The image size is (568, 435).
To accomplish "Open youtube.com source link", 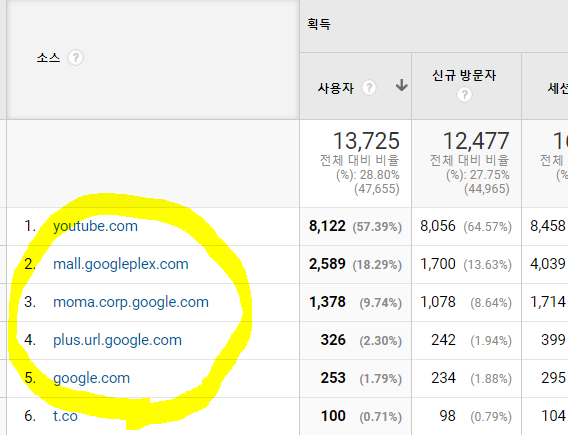I will [95, 226].
